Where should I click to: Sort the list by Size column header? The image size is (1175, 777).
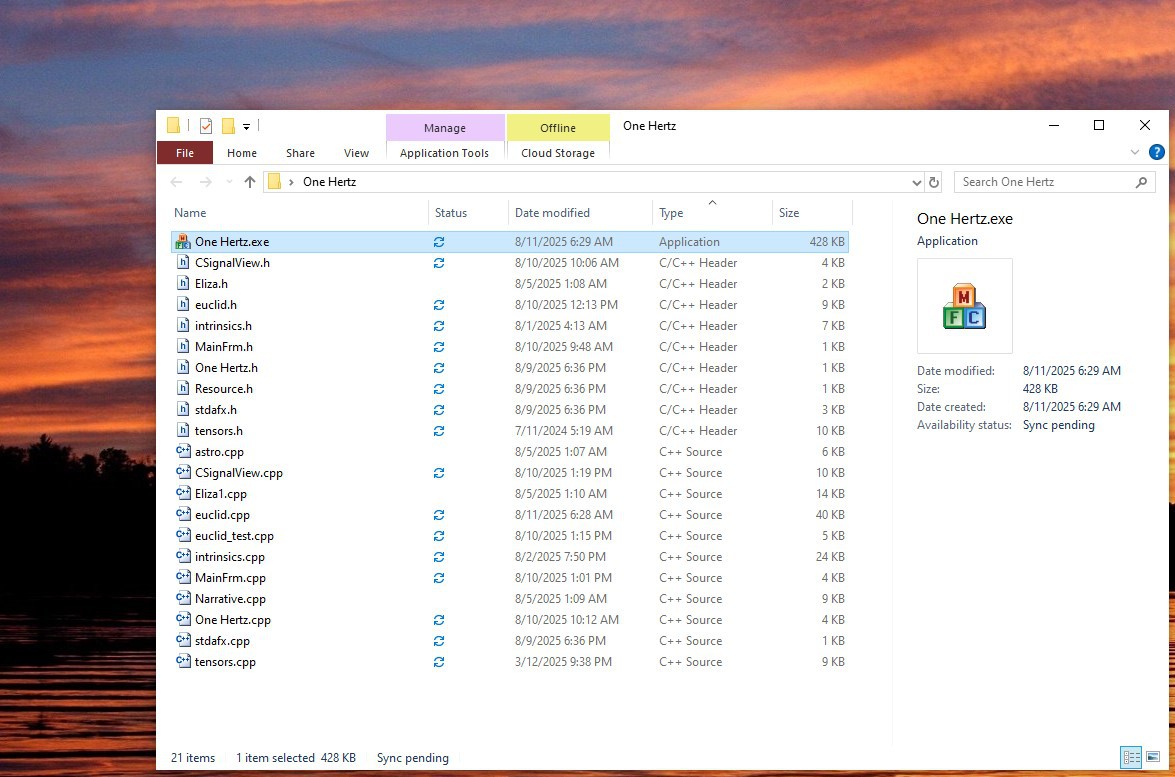pos(789,213)
